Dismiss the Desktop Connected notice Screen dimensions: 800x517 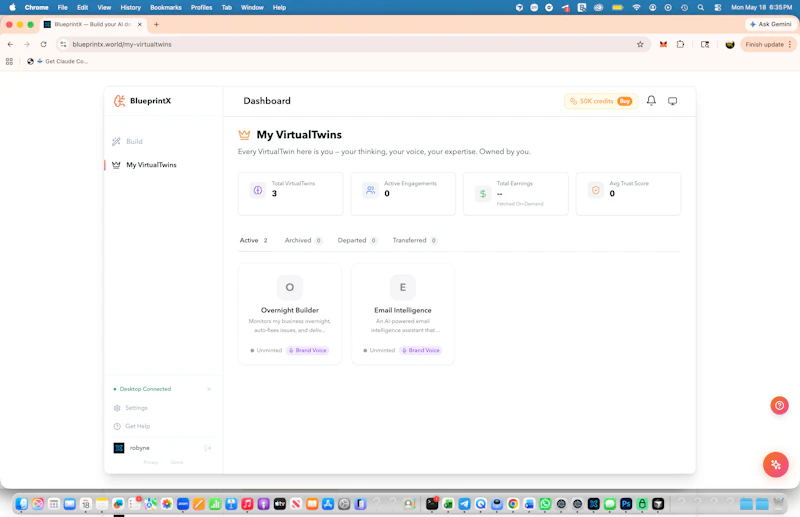209,389
